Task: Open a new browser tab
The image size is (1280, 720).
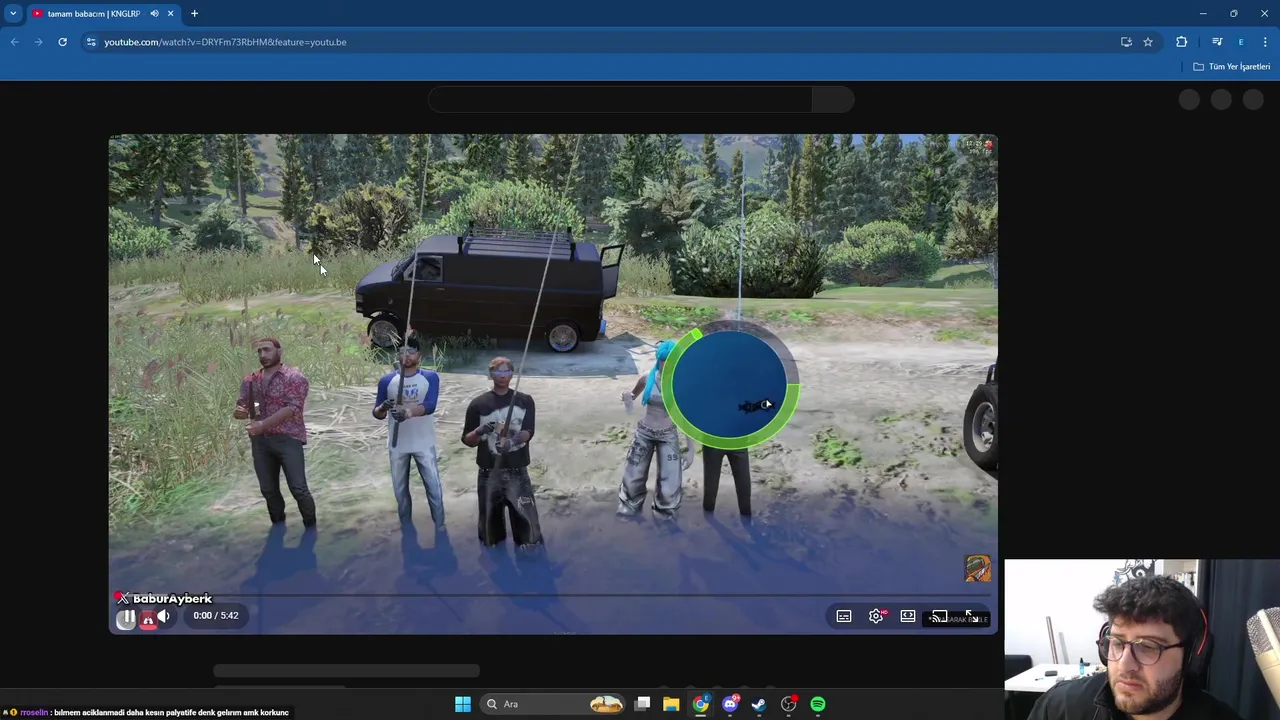Action: [194, 14]
